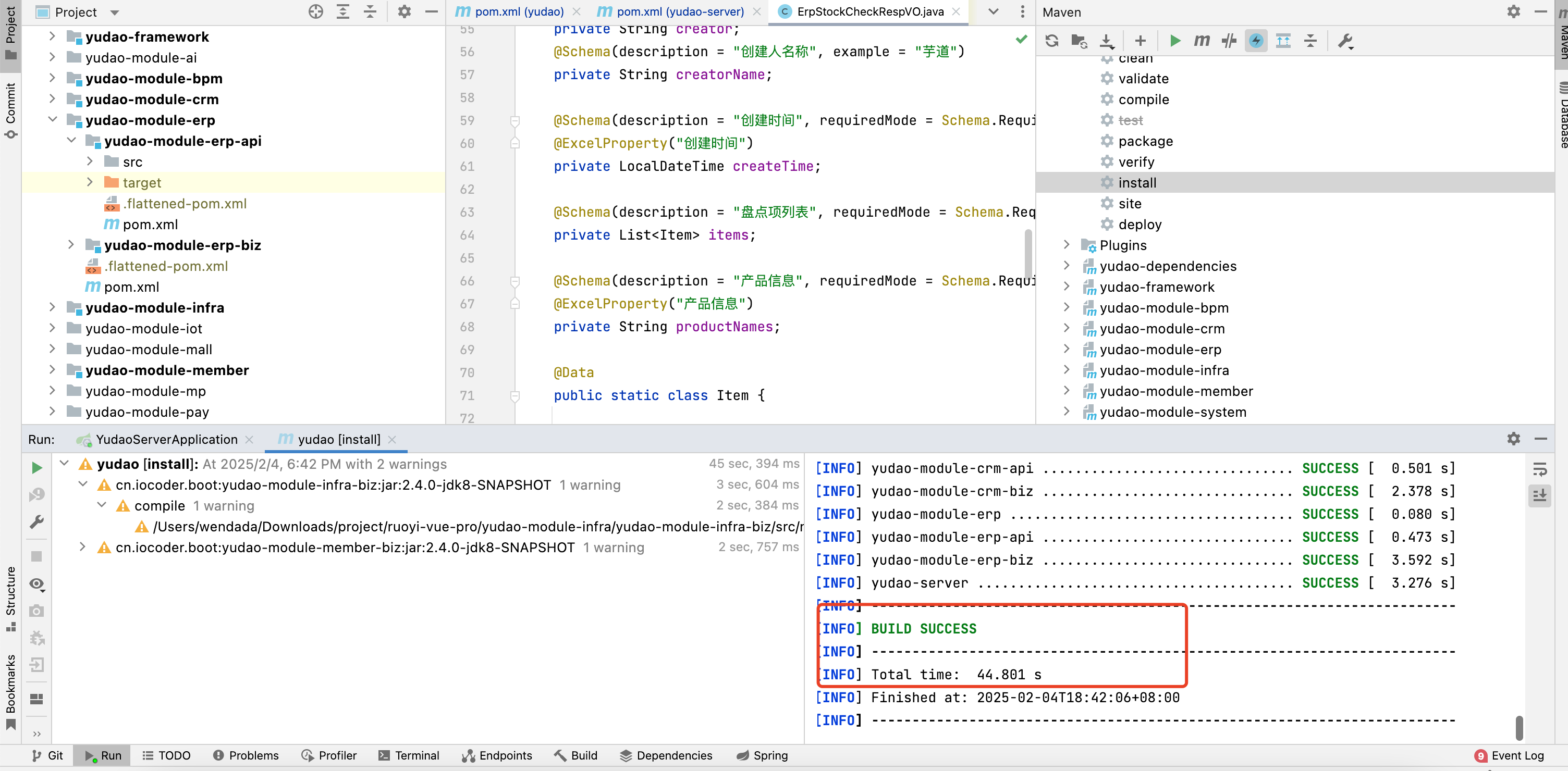Click the stop icon in Run panel
This screenshot has height=771, width=1568.
pyautogui.click(x=36, y=556)
